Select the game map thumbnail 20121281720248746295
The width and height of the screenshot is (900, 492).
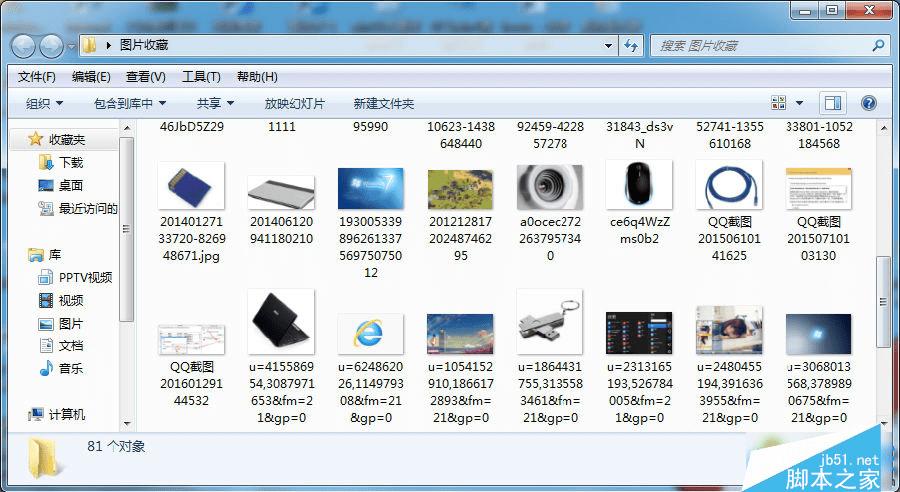pos(460,189)
